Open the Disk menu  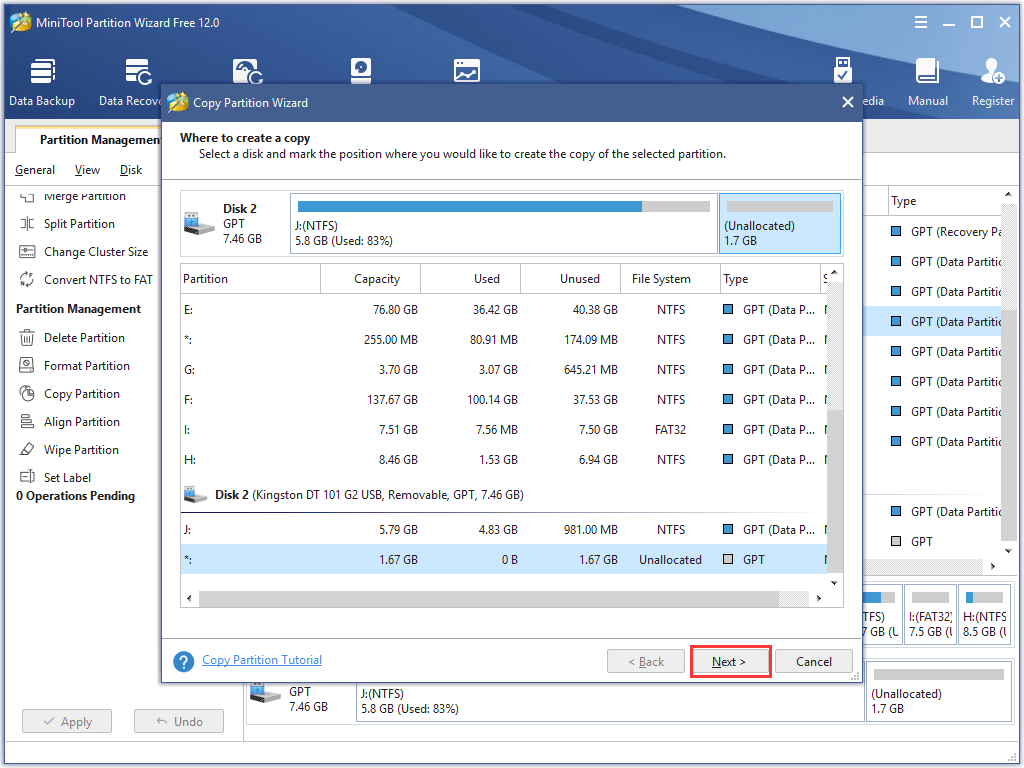(130, 170)
